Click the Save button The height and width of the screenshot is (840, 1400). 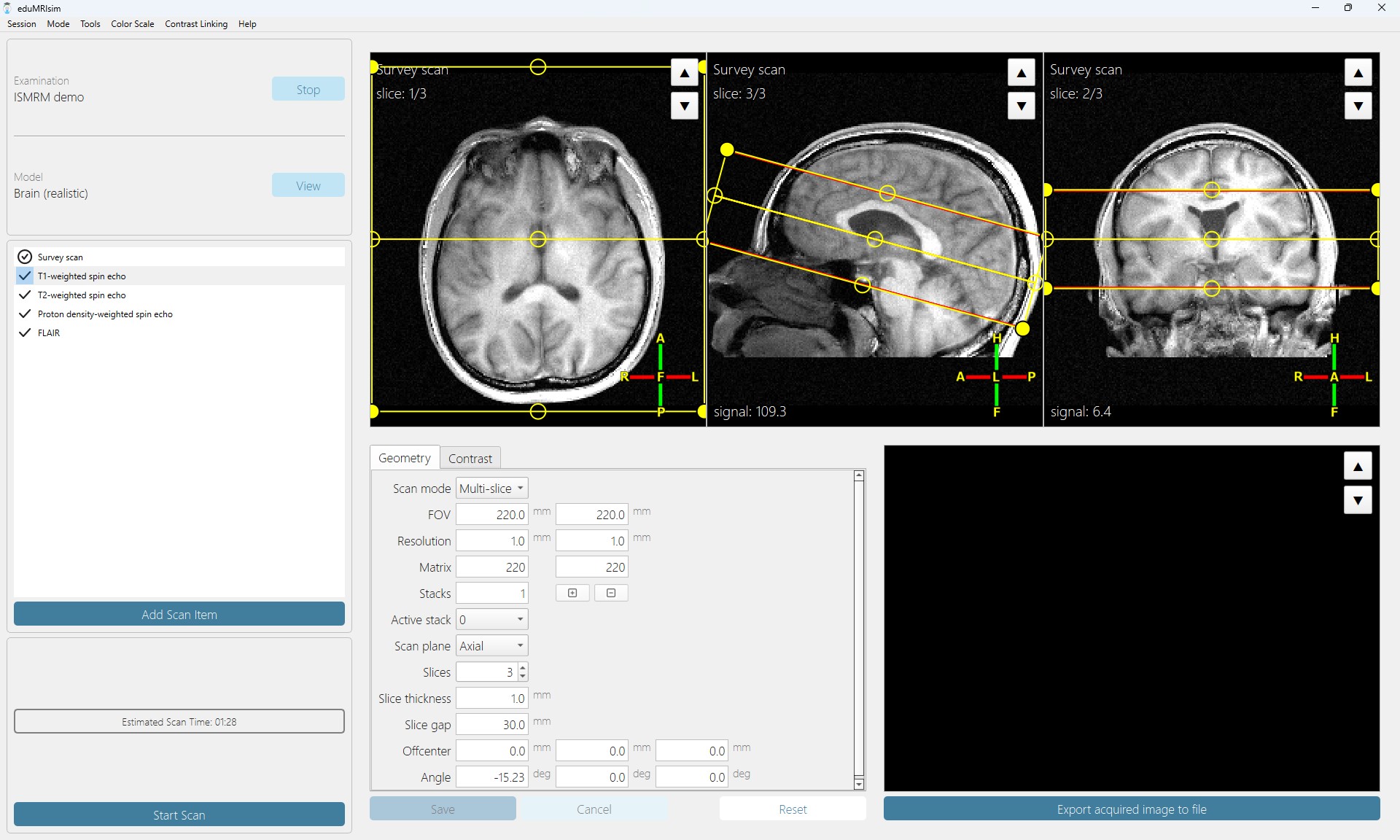(x=443, y=809)
